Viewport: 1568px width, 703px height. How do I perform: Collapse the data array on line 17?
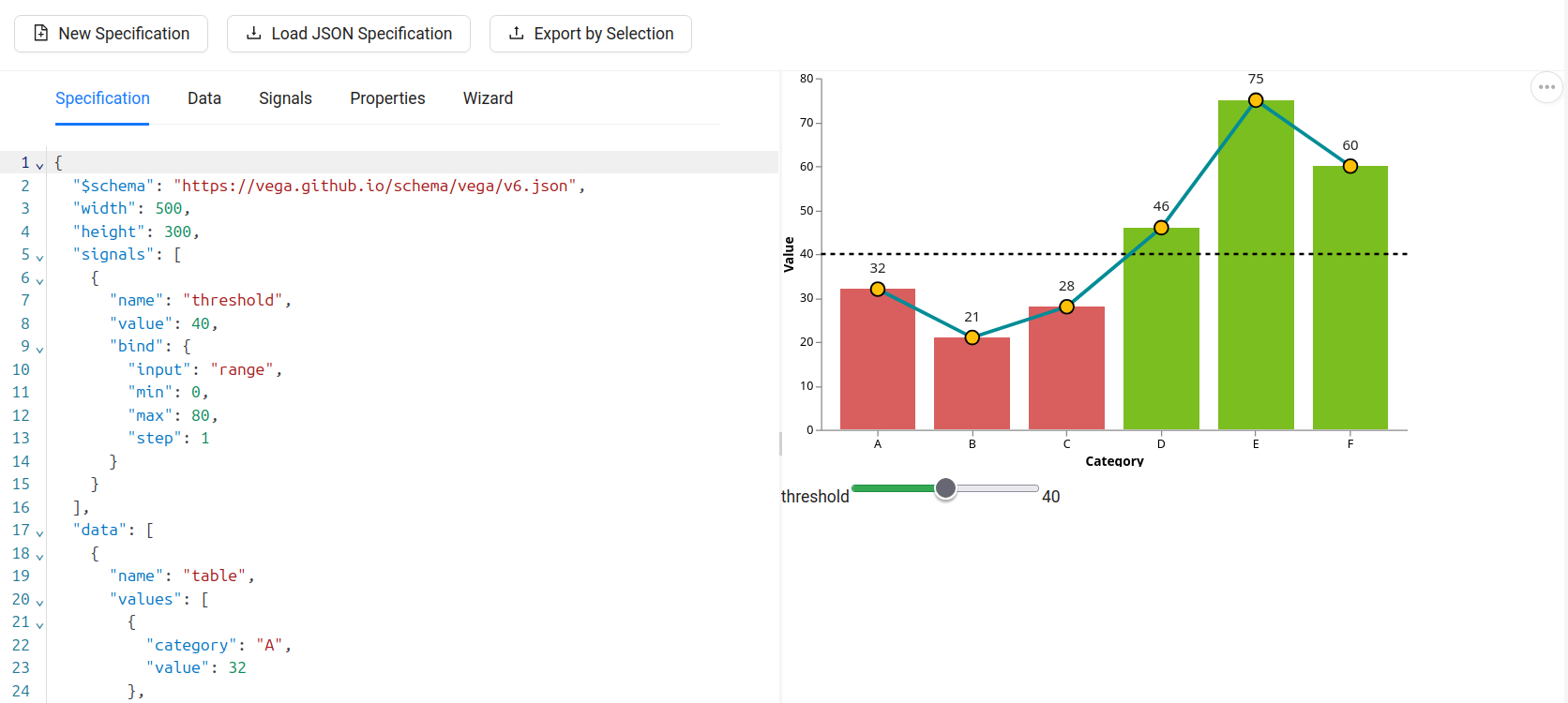point(39,532)
